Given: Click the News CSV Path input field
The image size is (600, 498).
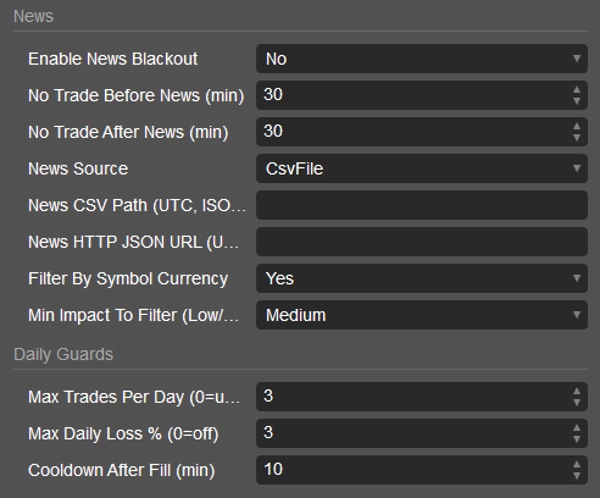Looking at the screenshot, I should [x=421, y=205].
